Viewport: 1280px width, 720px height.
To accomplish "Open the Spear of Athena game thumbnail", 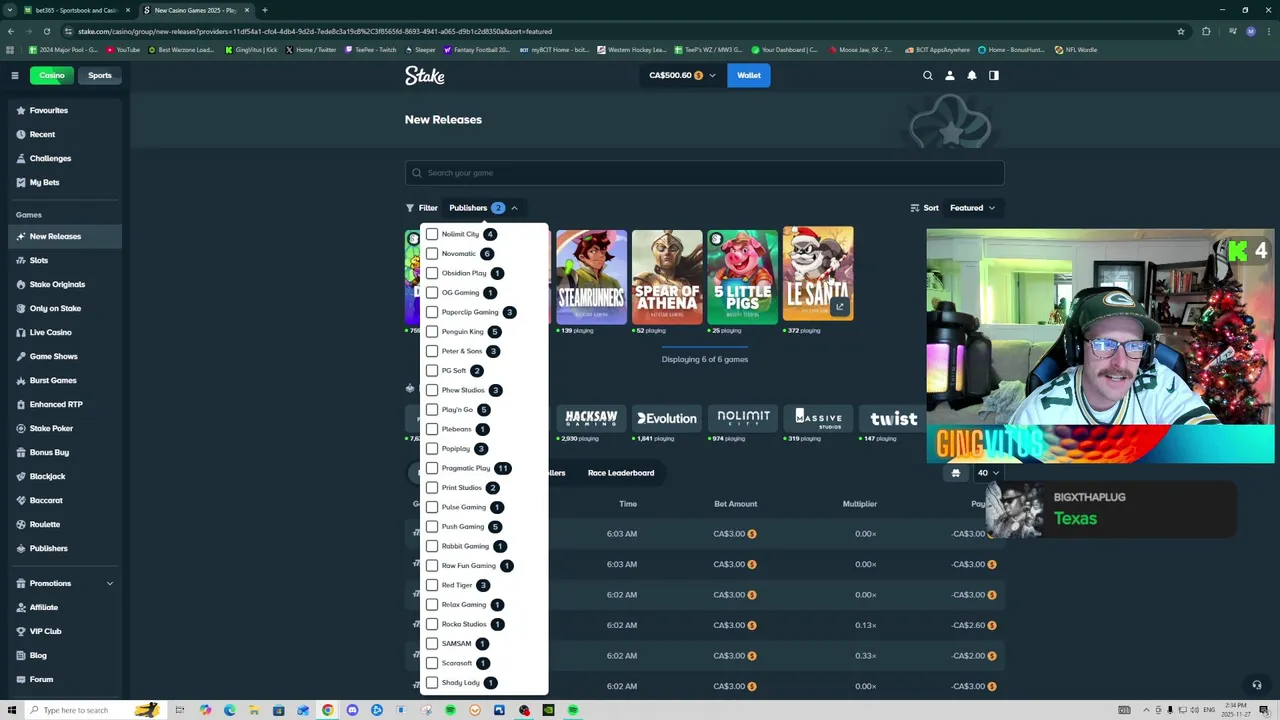I will (667, 275).
